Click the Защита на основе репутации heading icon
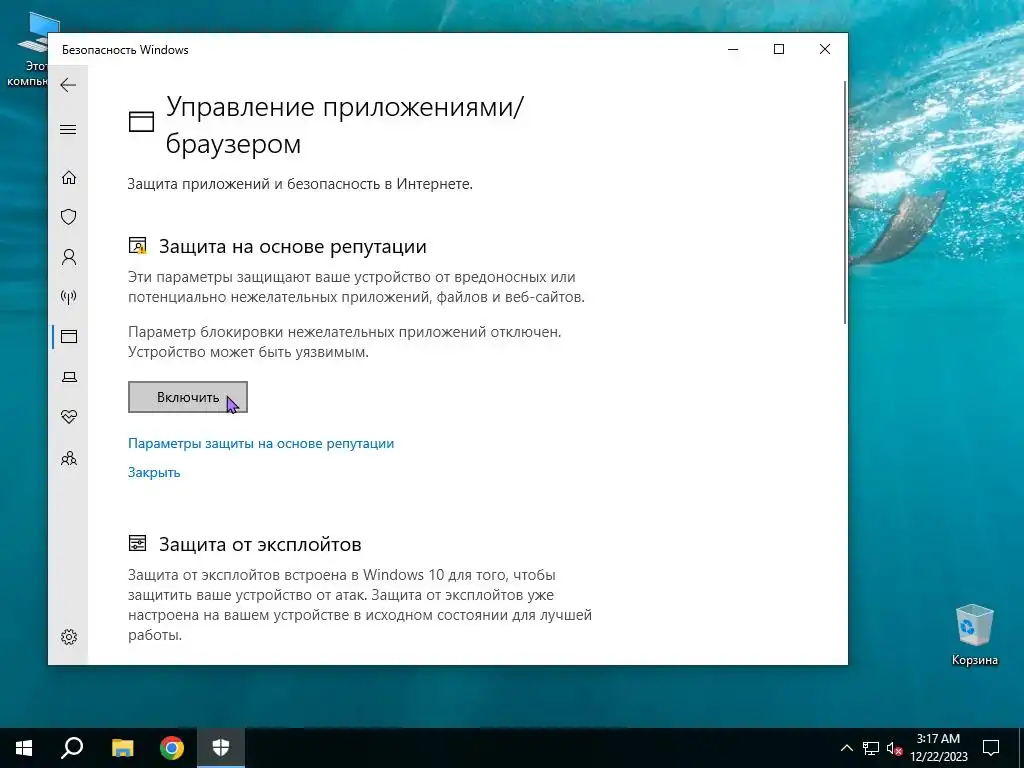The image size is (1024, 768). 137,246
